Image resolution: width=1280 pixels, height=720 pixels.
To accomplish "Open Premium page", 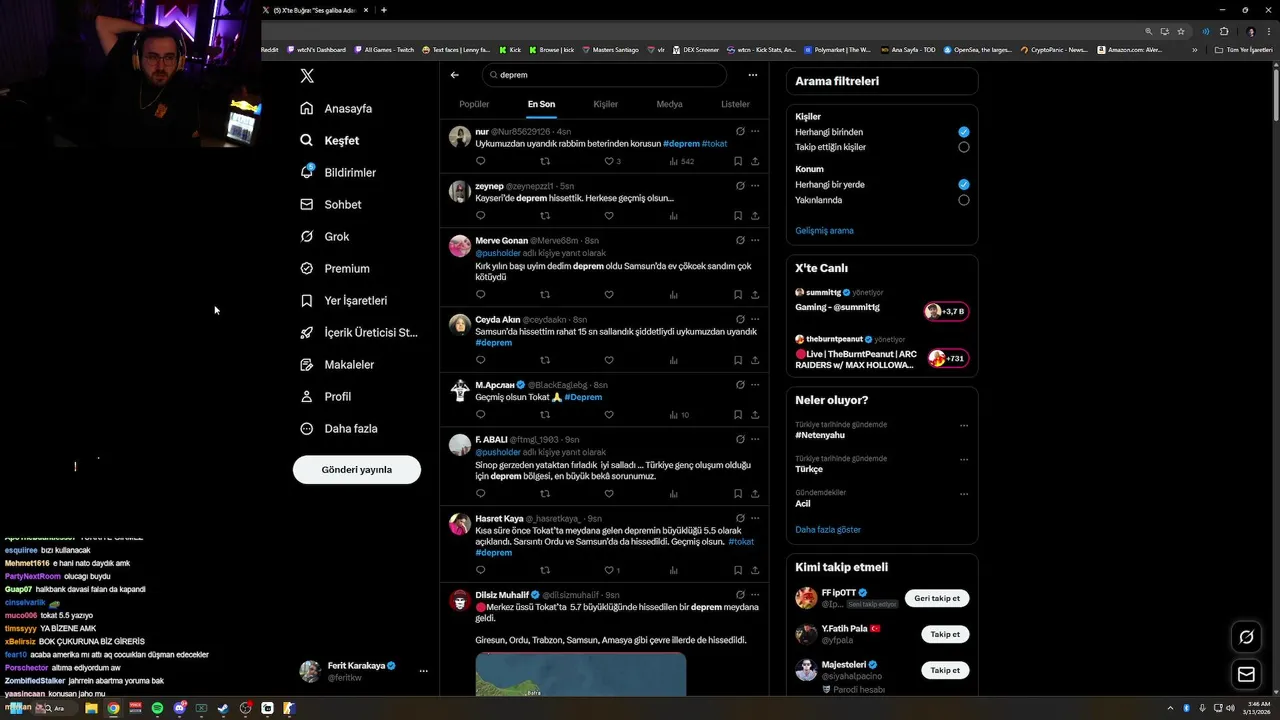I will click(x=335, y=268).
